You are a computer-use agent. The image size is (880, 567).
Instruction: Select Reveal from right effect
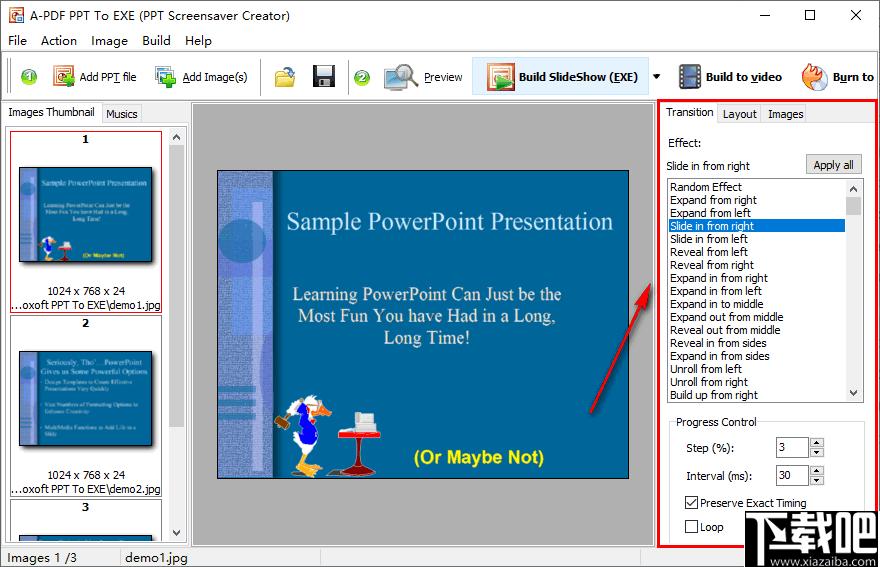click(757, 265)
